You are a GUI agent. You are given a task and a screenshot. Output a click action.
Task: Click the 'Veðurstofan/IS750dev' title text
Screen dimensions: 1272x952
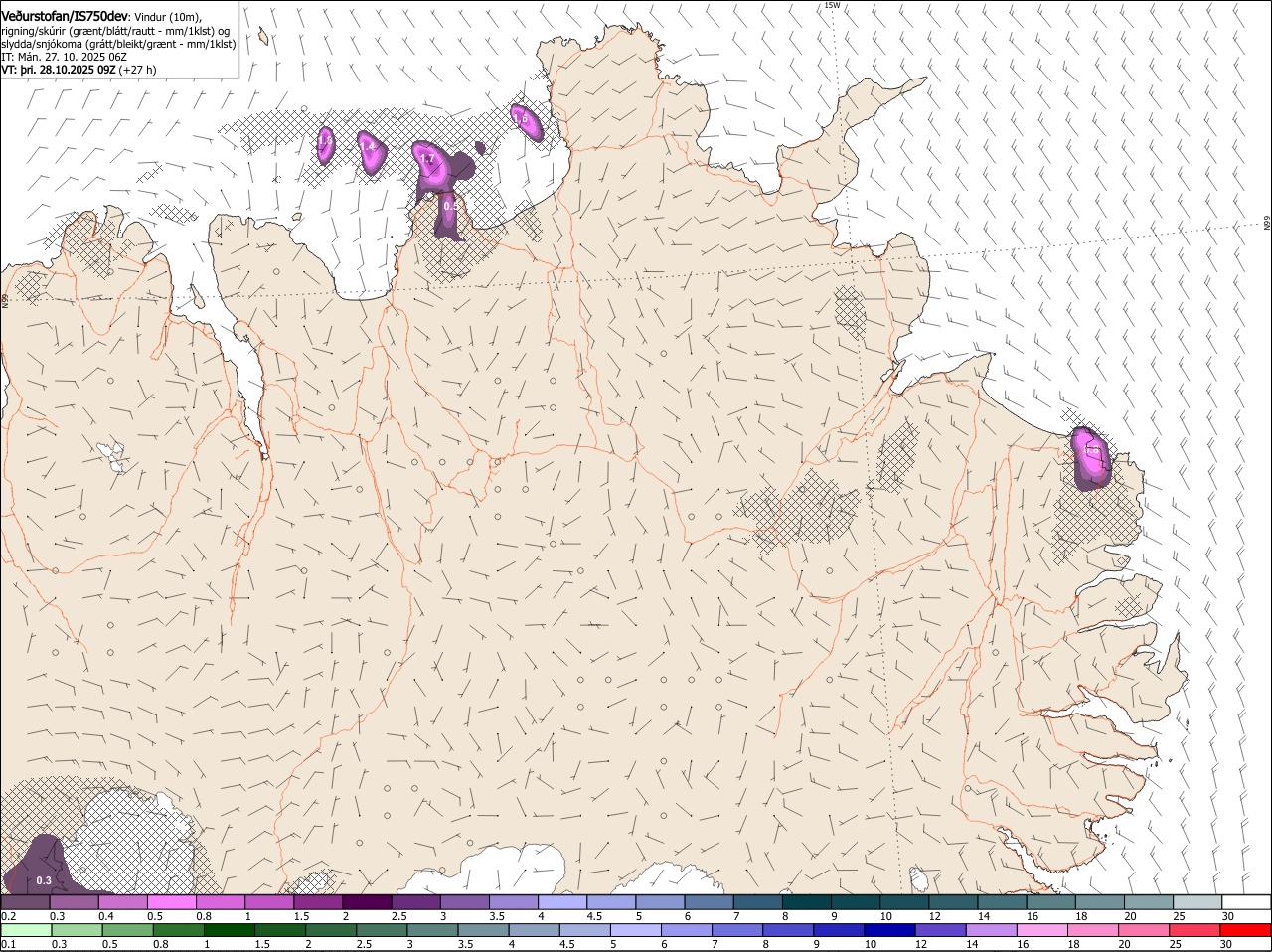pyautogui.click(x=65, y=17)
